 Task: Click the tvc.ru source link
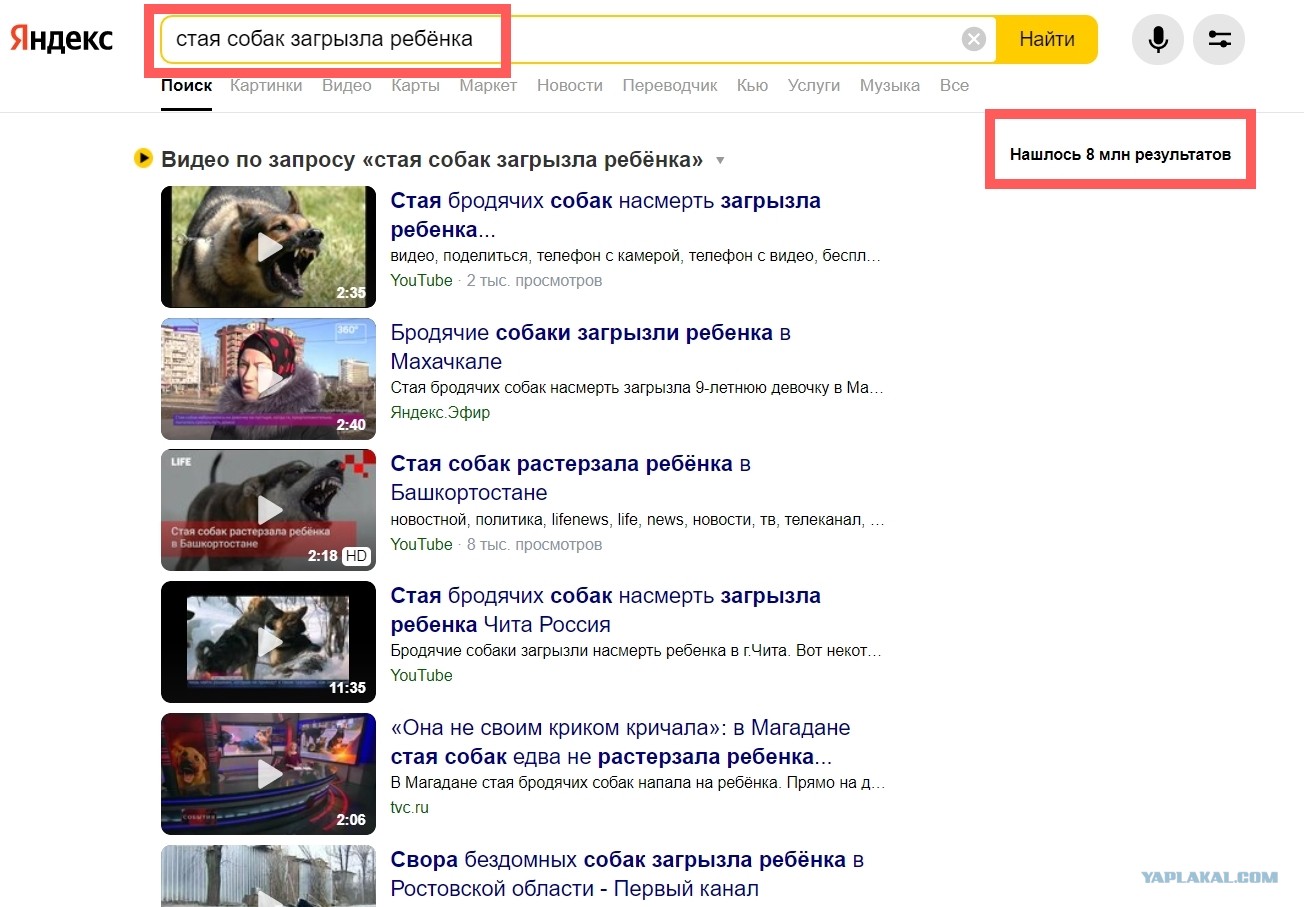409,807
